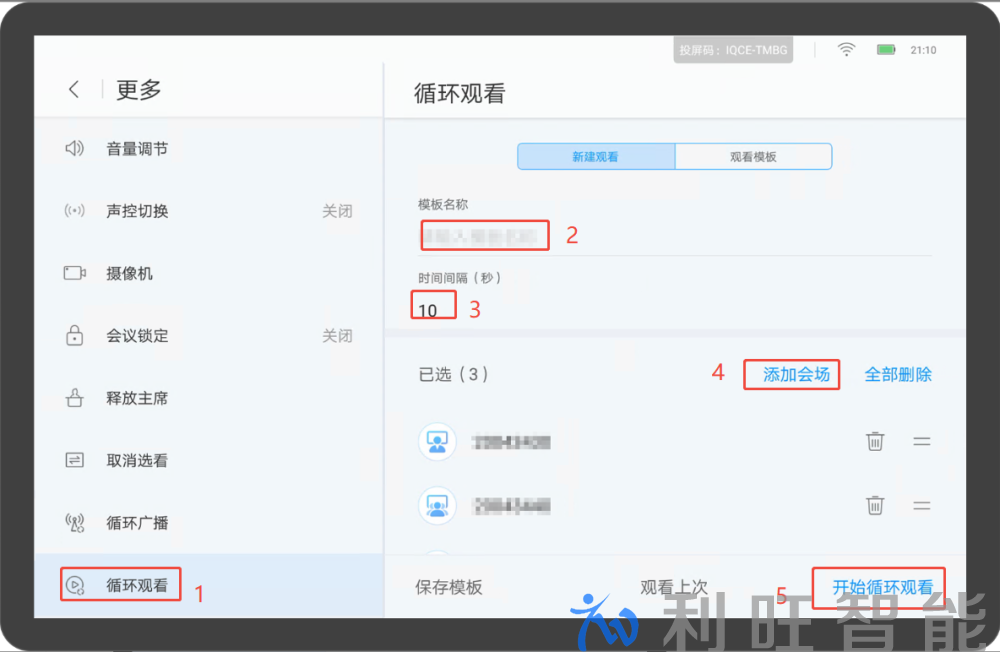Click 开始循环观看 to start loop viewing
Screen dimensions: 1000x652
[x=883, y=586]
